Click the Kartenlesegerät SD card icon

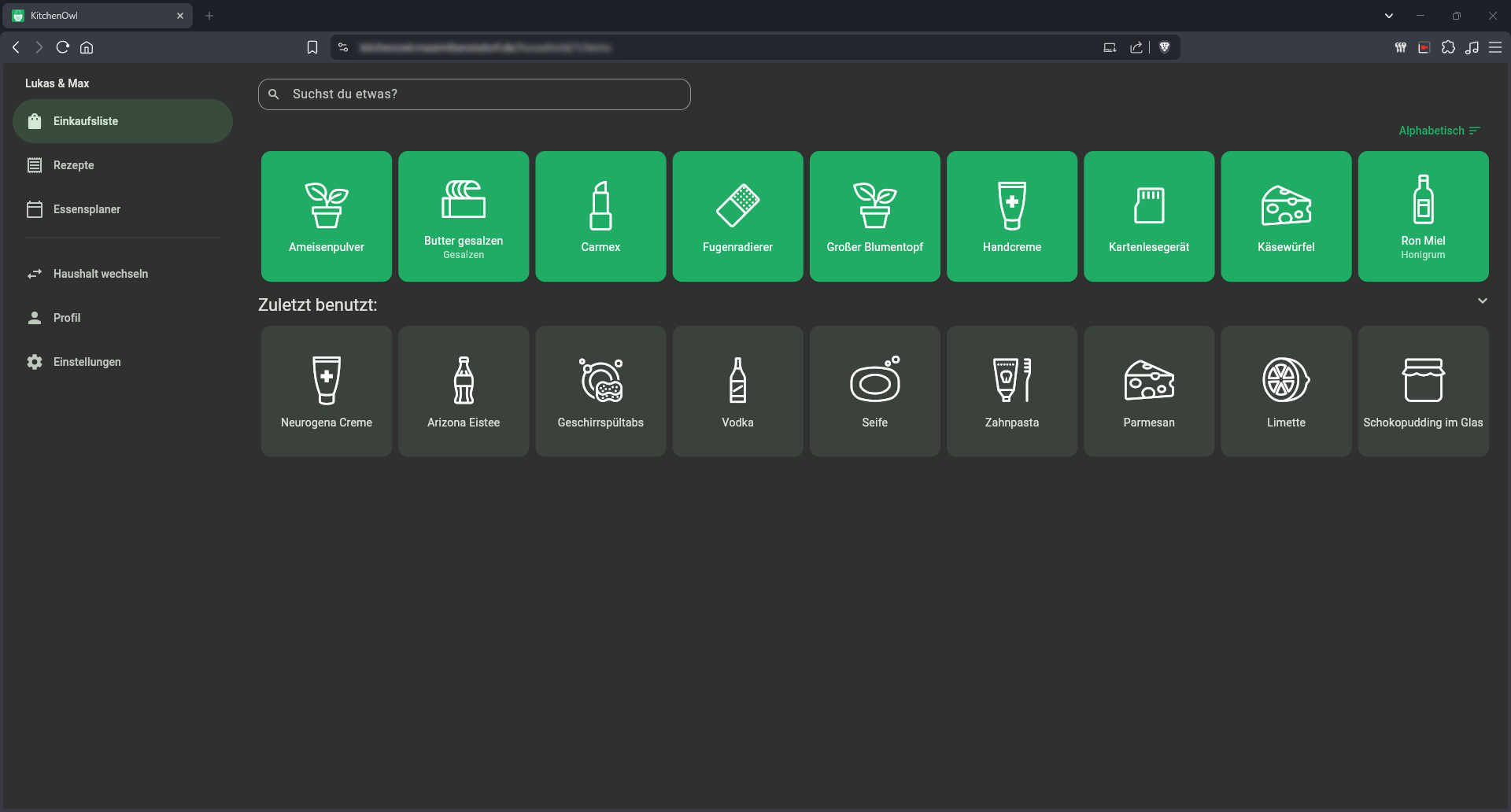point(1149,205)
